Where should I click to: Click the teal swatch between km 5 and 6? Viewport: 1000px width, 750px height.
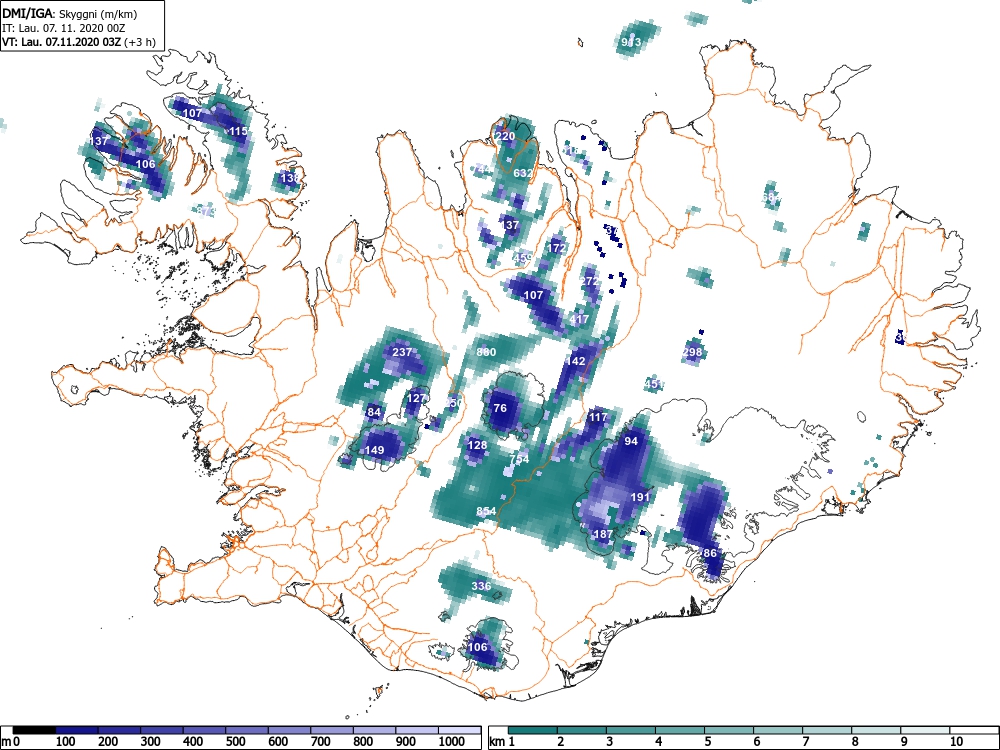tap(730, 730)
